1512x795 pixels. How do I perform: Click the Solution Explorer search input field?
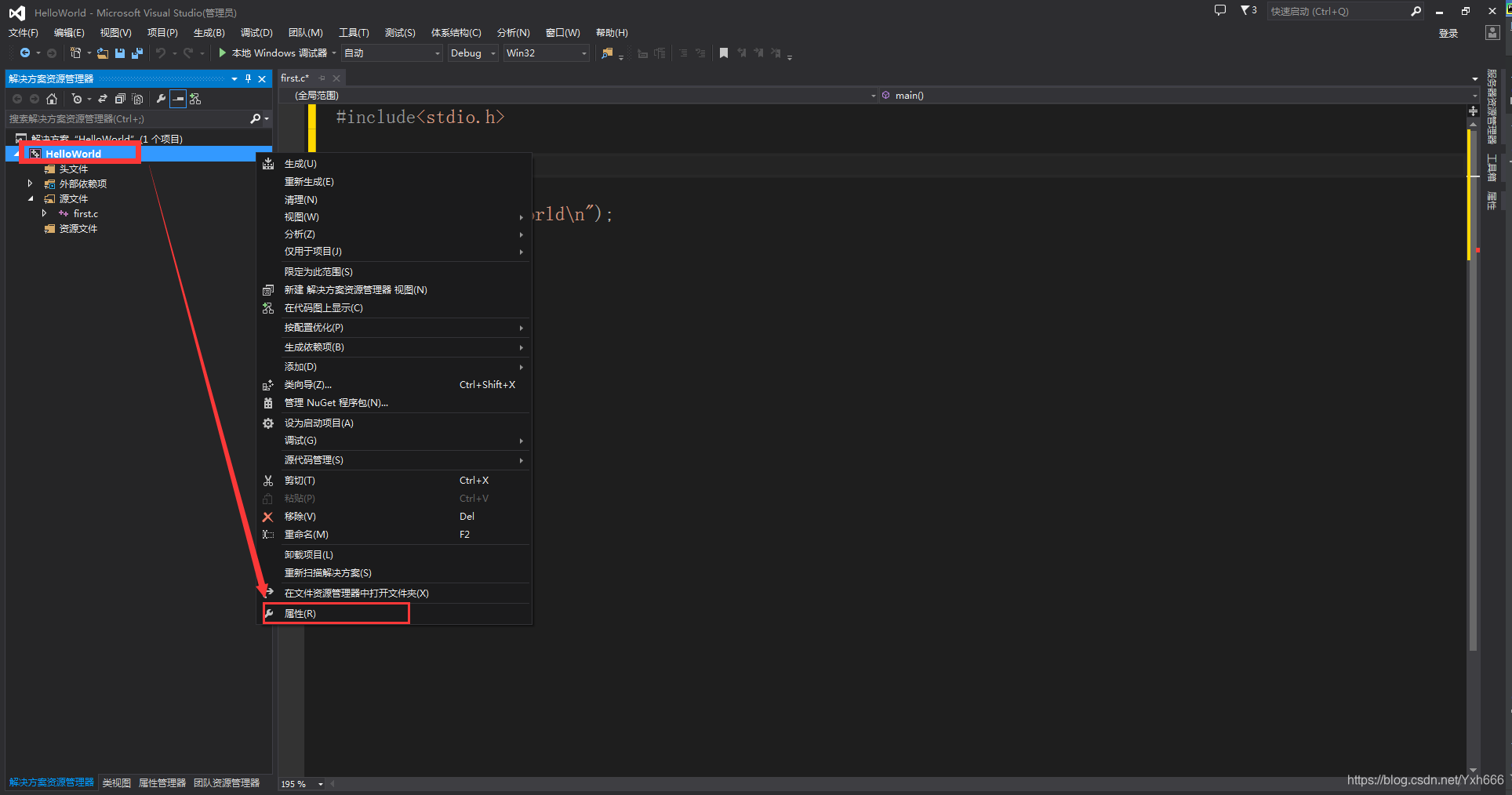coord(127,119)
